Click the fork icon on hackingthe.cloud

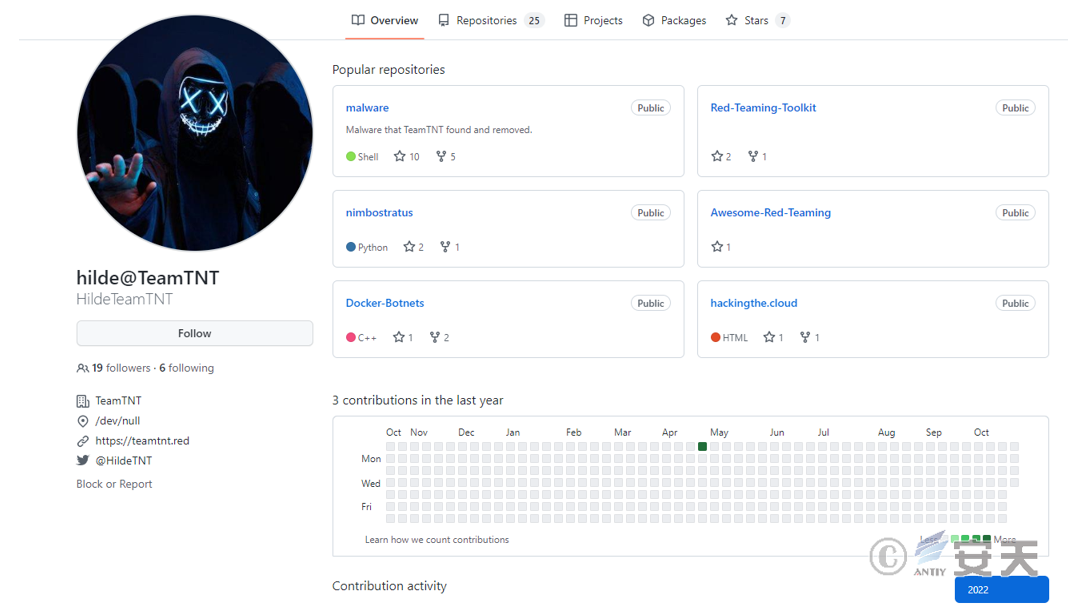click(805, 337)
